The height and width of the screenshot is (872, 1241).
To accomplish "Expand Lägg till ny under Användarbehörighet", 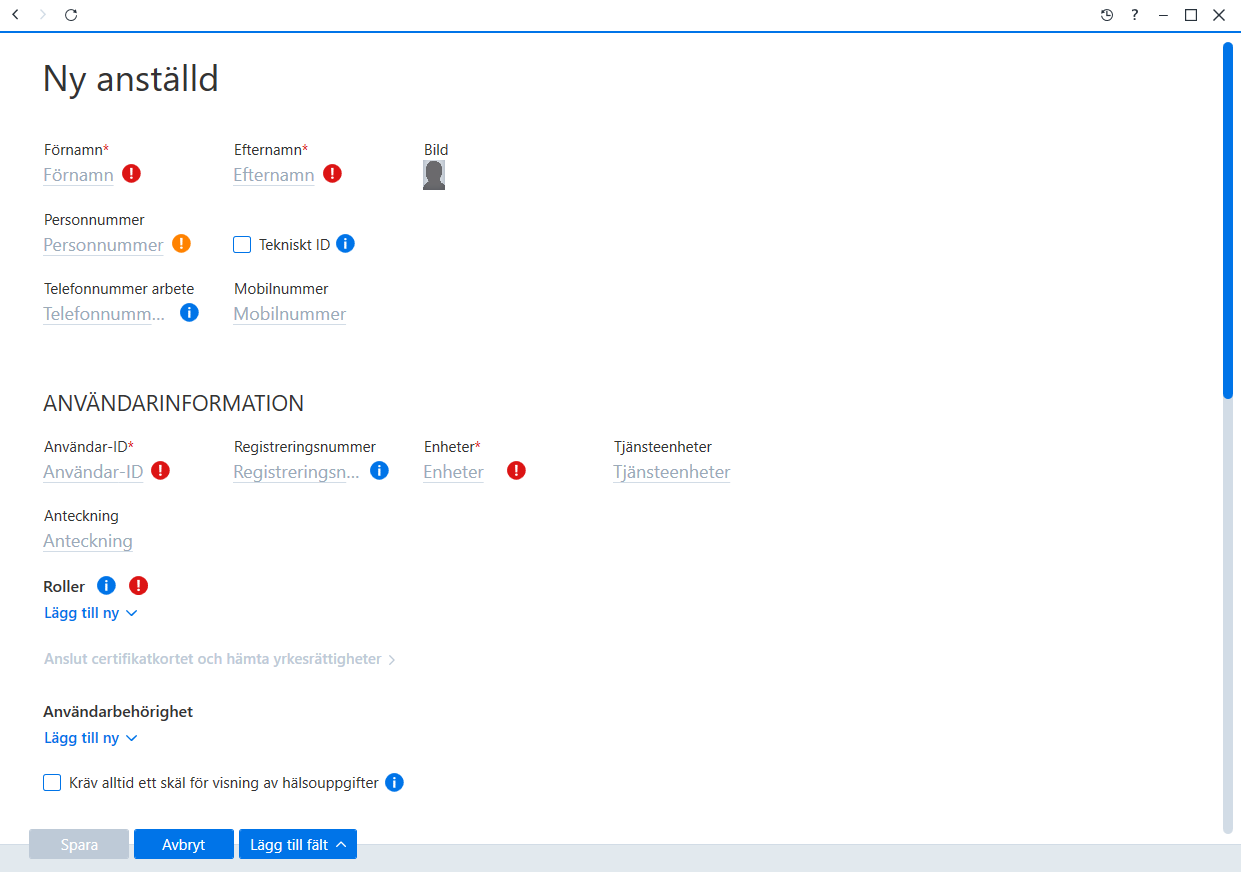I will click(x=90, y=738).
